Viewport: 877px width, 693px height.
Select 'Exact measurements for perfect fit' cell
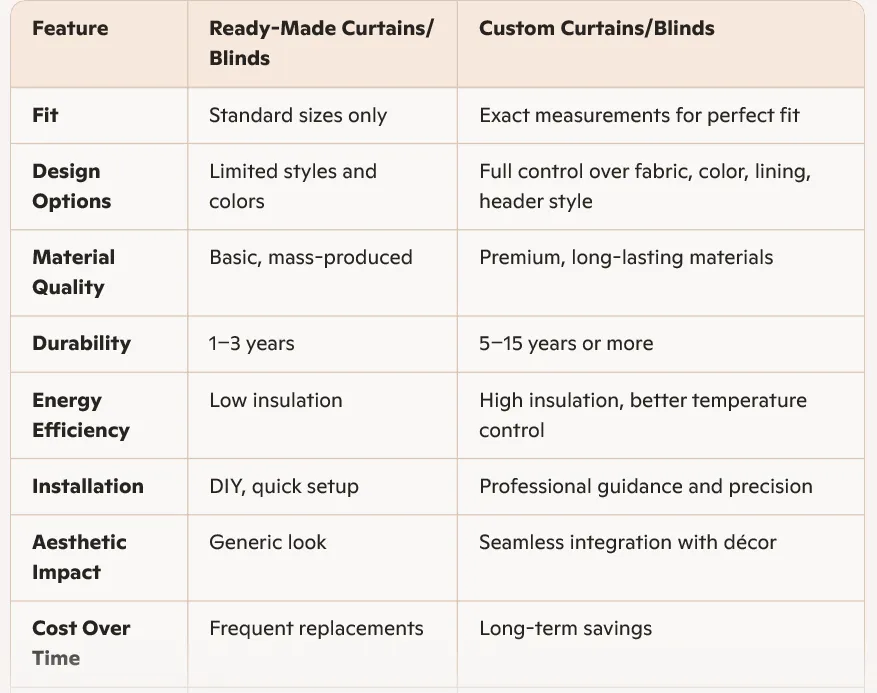click(639, 115)
